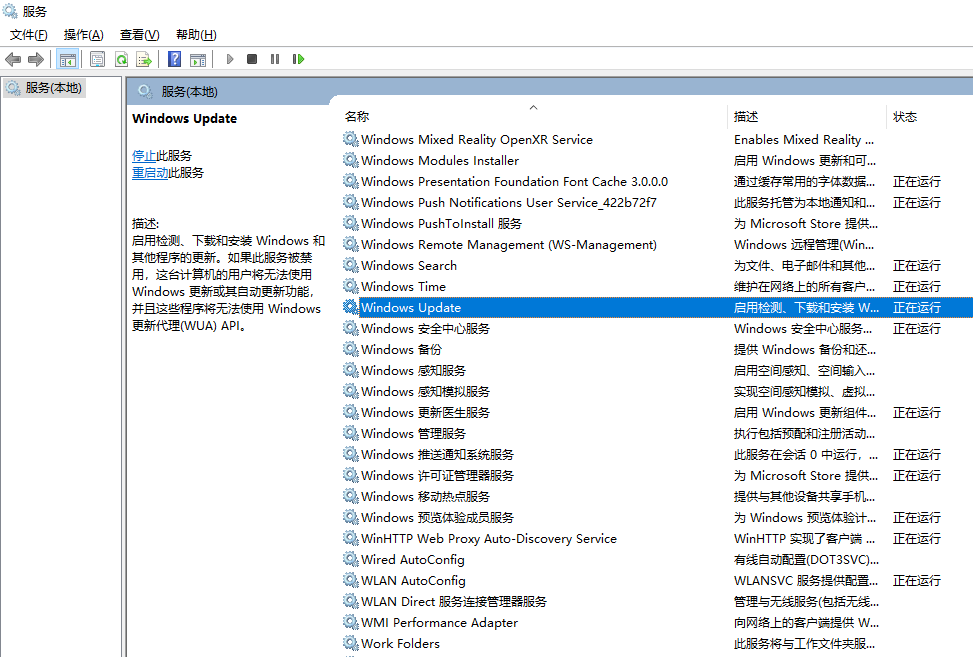The image size is (973, 657).
Task: Select Windows Push Notifications User Service row
Action: click(657, 203)
